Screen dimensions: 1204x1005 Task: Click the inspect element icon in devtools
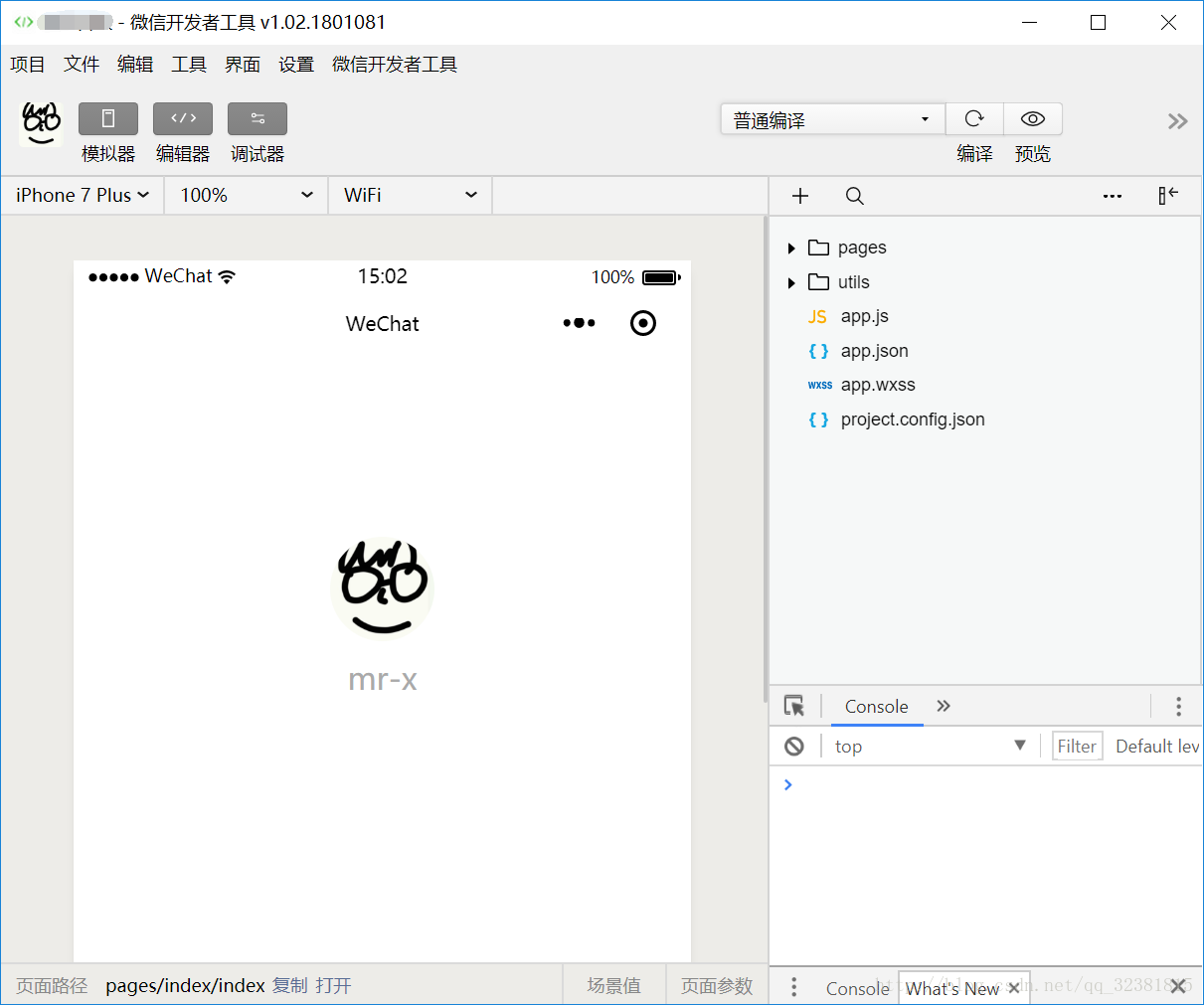pos(794,706)
